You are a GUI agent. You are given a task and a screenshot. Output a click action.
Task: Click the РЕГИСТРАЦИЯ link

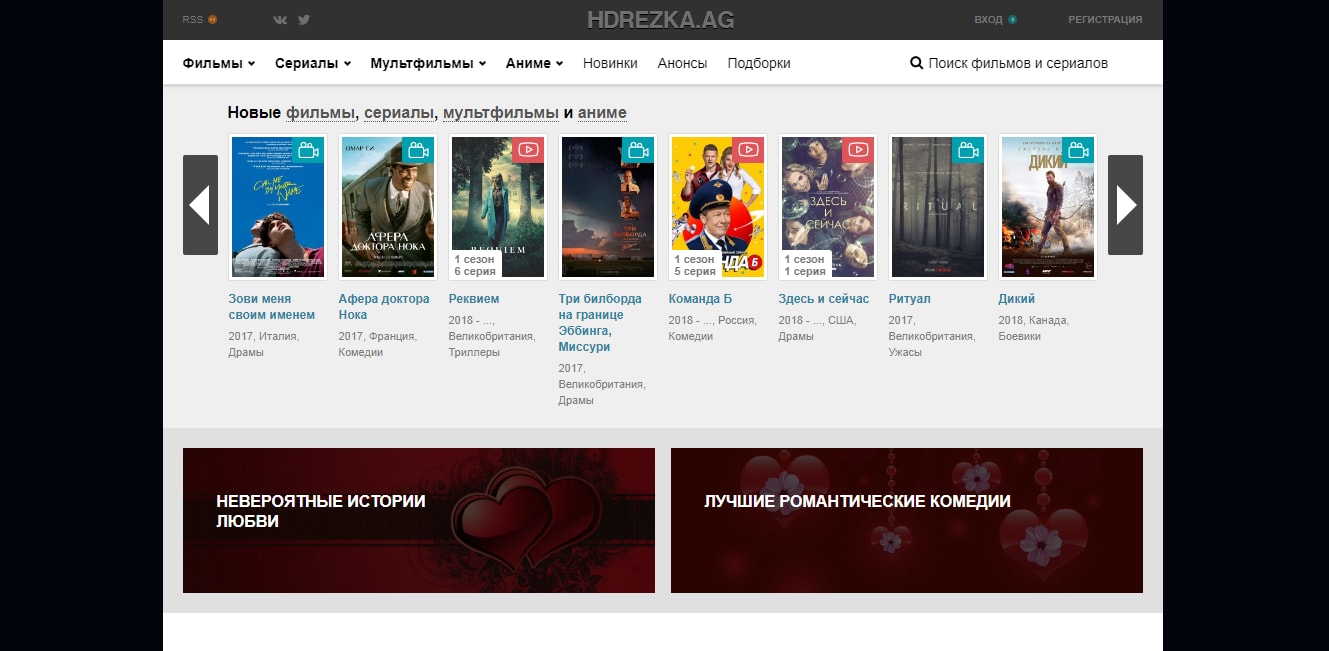click(x=1105, y=20)
